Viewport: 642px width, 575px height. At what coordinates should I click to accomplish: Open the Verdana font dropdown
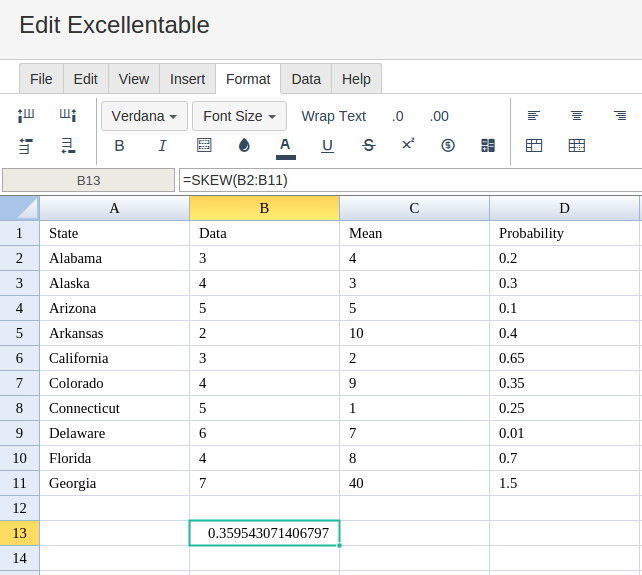pyautogui.click(x=144, y=116)
